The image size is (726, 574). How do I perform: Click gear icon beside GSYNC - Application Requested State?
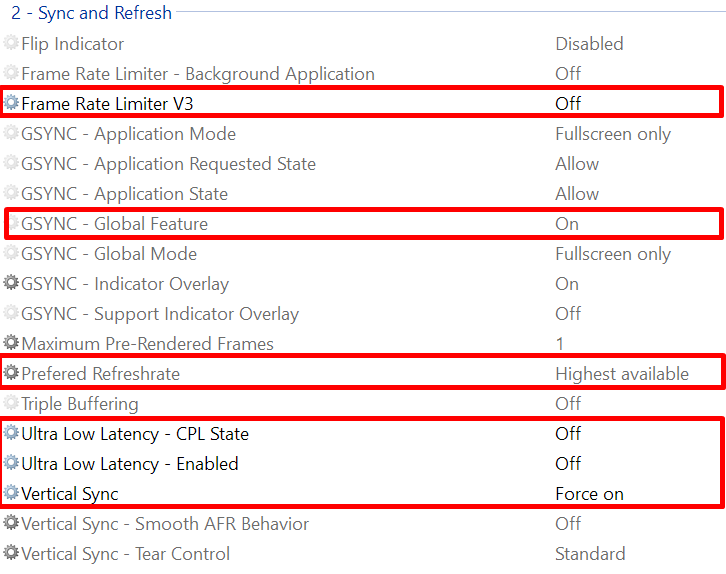11,163
